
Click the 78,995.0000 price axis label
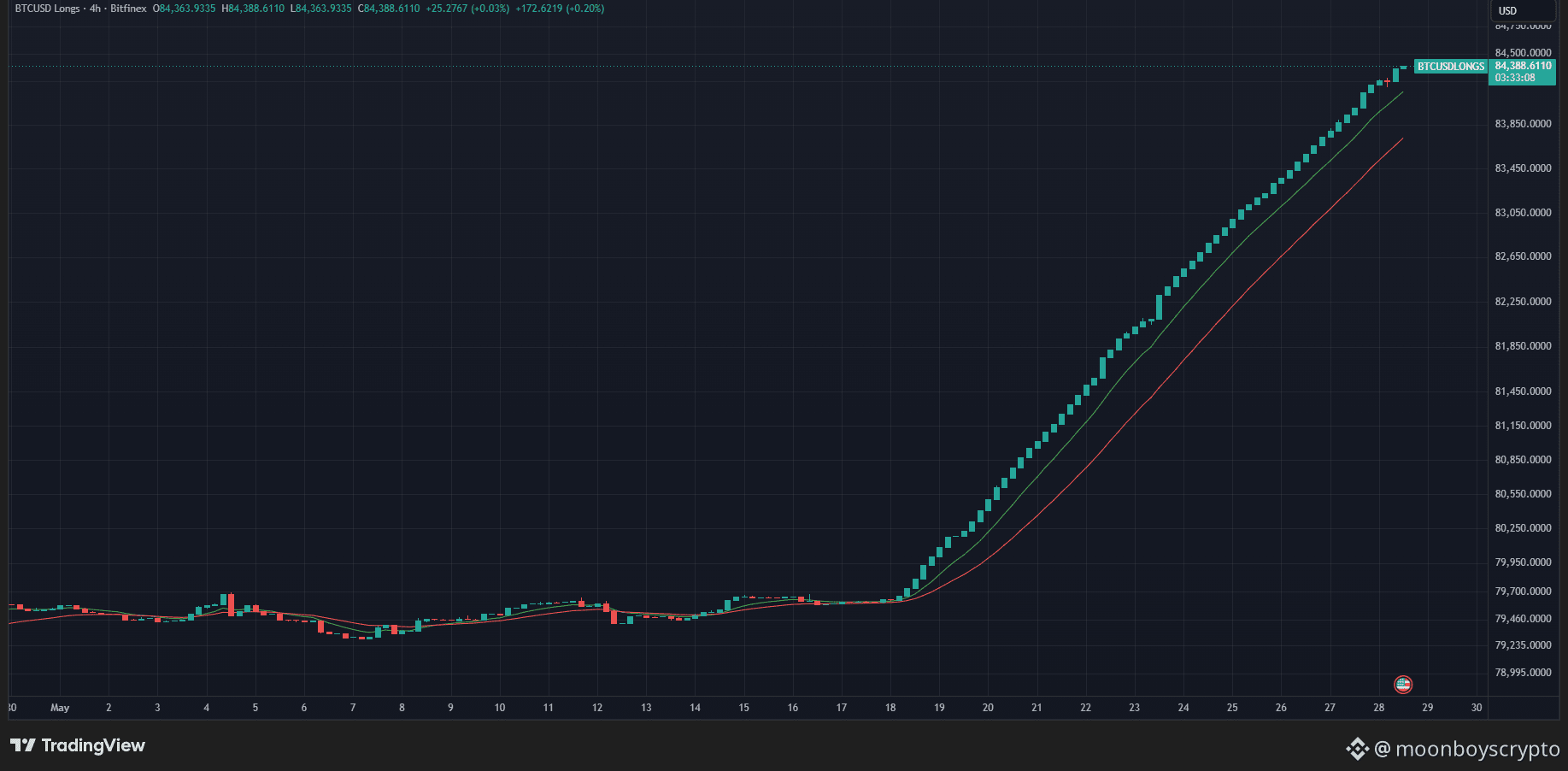pyautogui.click(x=1524, y=673)
